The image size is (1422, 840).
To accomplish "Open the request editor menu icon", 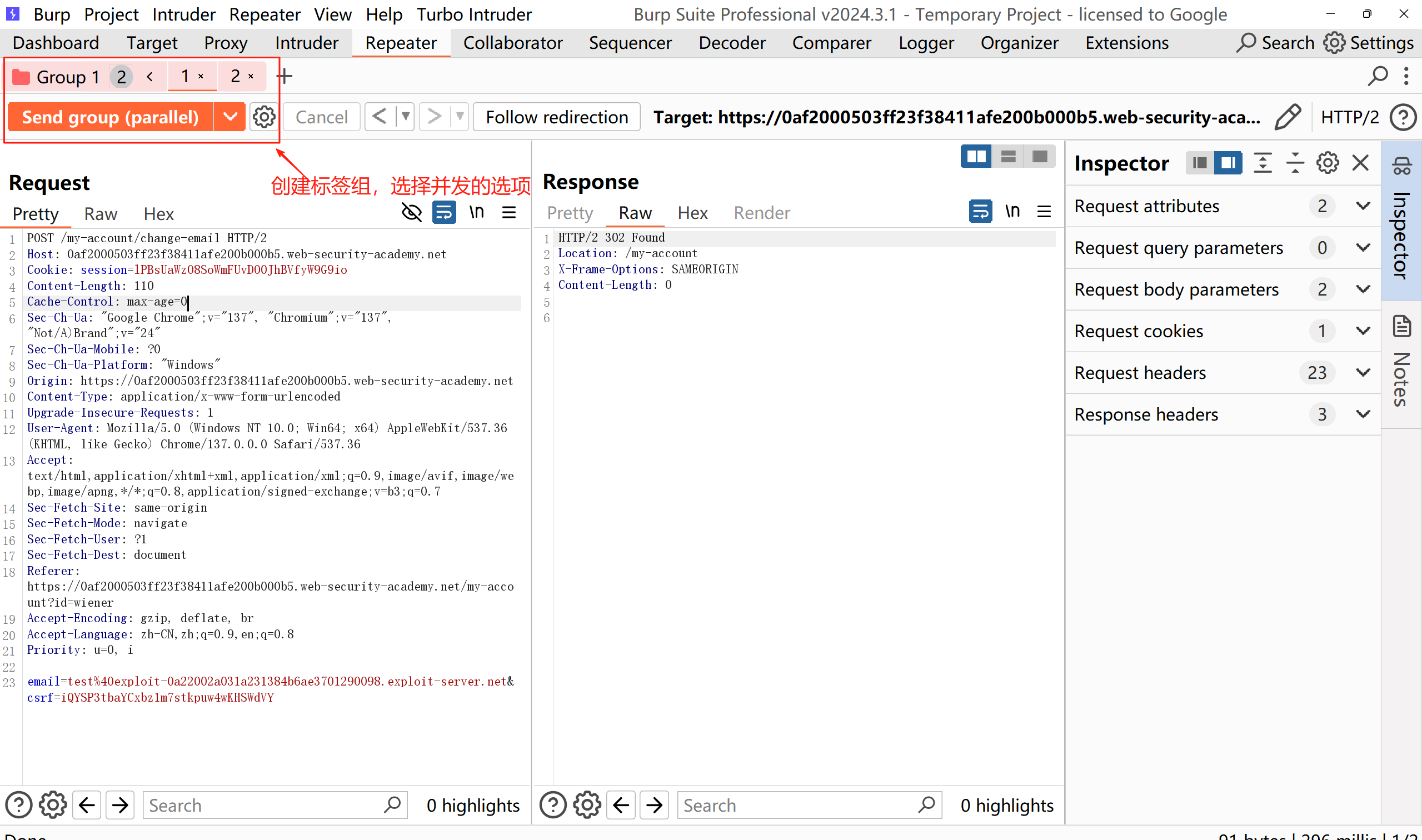I will point(509,213).
